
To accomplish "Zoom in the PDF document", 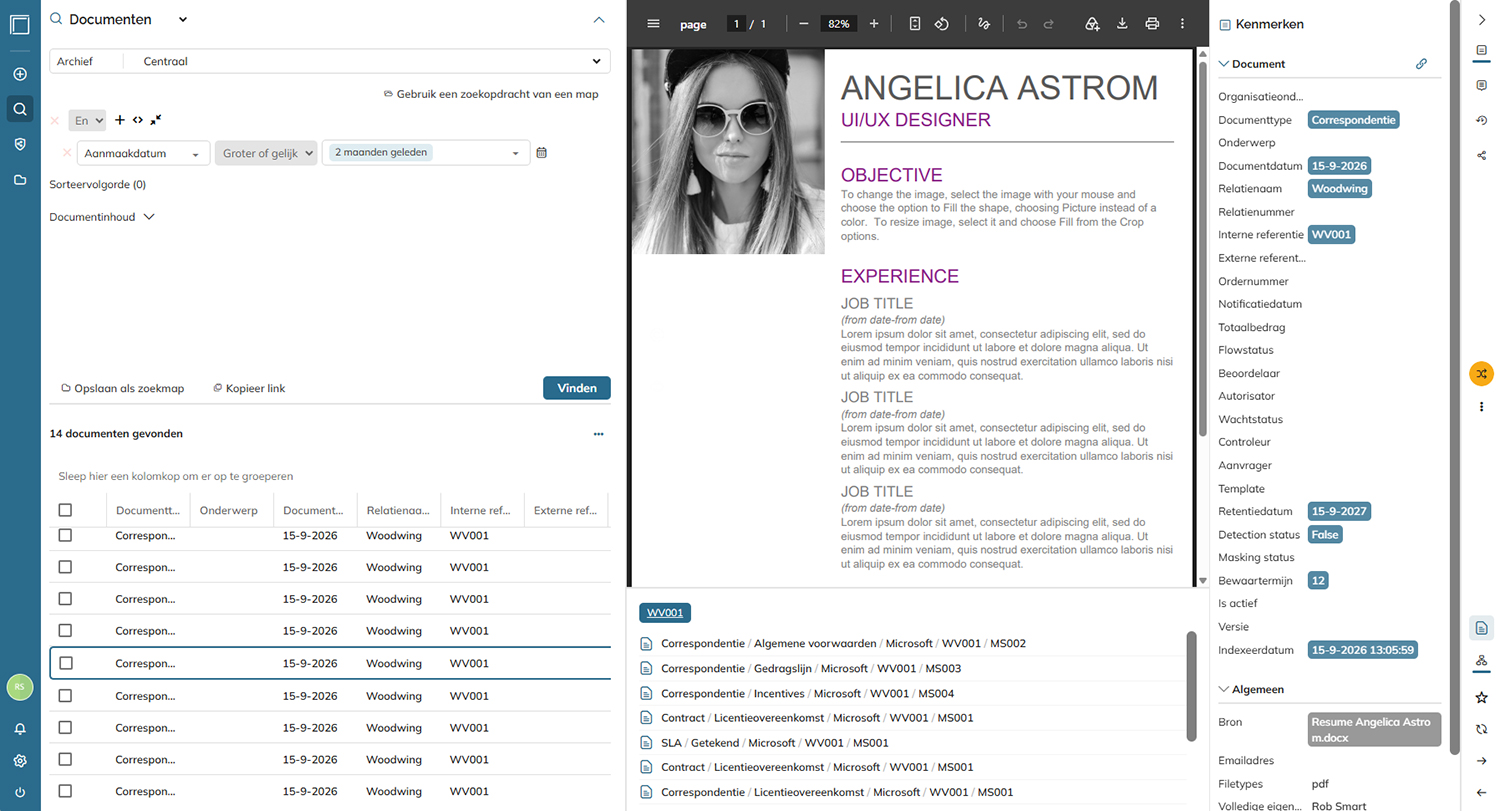I will 874,23.
